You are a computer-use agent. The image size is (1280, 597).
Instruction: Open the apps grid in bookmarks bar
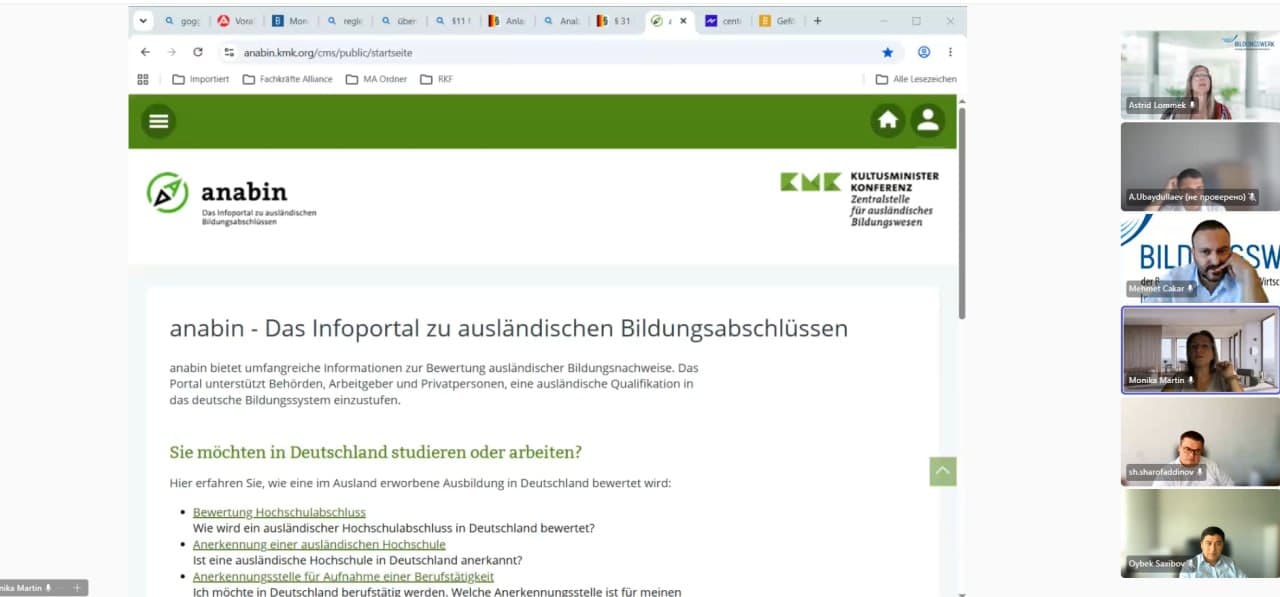(143, 79)
